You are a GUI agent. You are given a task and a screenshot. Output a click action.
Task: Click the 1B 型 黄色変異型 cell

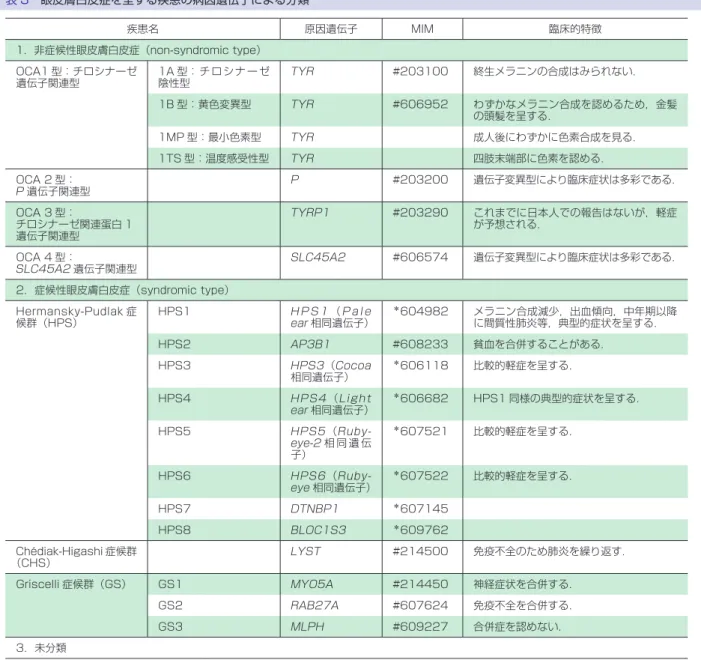(214, 110)
